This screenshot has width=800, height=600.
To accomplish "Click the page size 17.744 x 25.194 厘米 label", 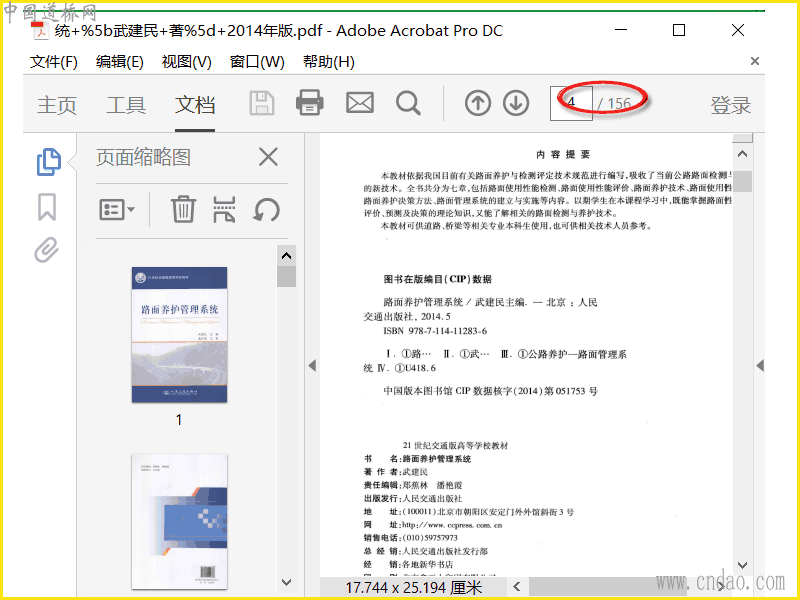I will 413,588.
